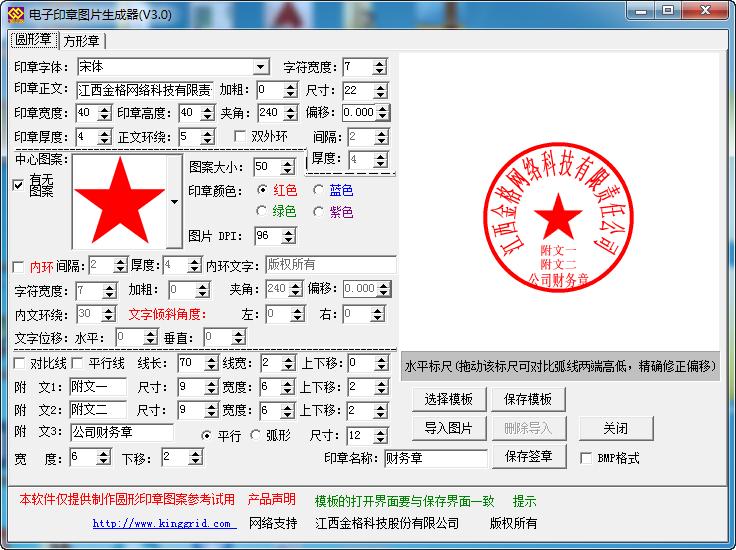This screenshot has height=550, width=736.
Task: Maximize the 电子印章图片生成器 window
Action: pyautogui.click(x=668, y=11)
